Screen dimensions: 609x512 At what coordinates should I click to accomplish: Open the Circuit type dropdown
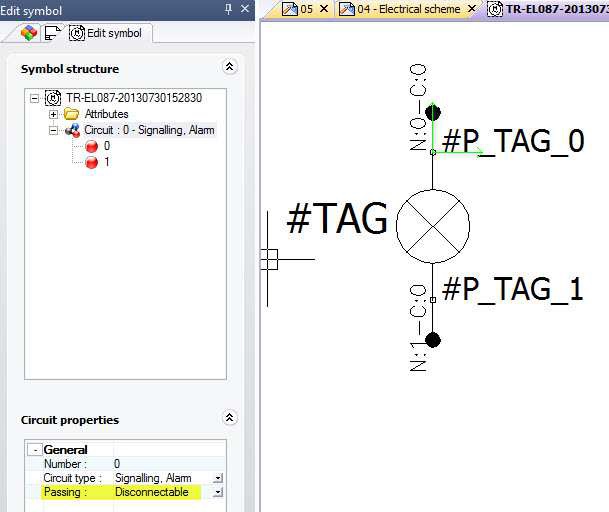point(218,478)
